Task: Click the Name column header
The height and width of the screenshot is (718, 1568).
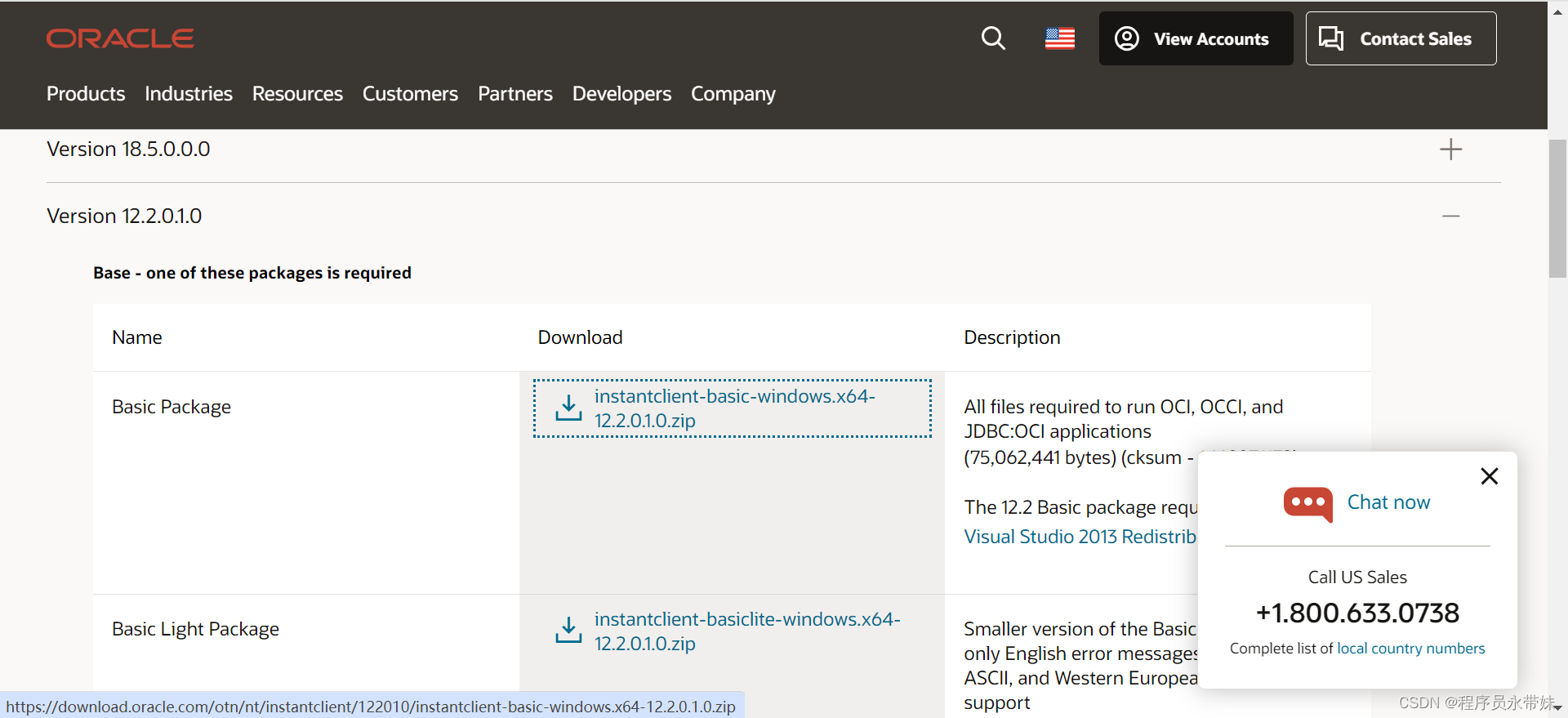Action: click(x=137, y=337)
